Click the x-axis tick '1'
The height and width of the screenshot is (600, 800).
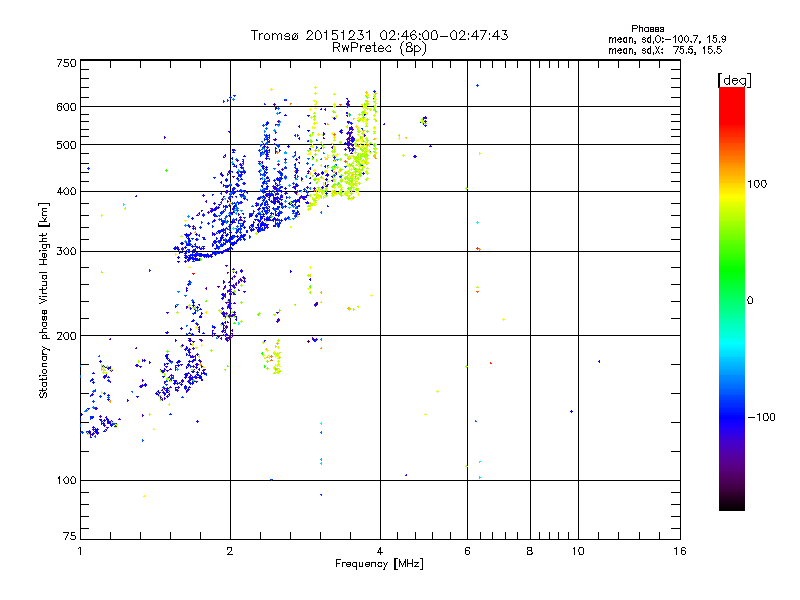pyautogui.click(x=80, y=551)
